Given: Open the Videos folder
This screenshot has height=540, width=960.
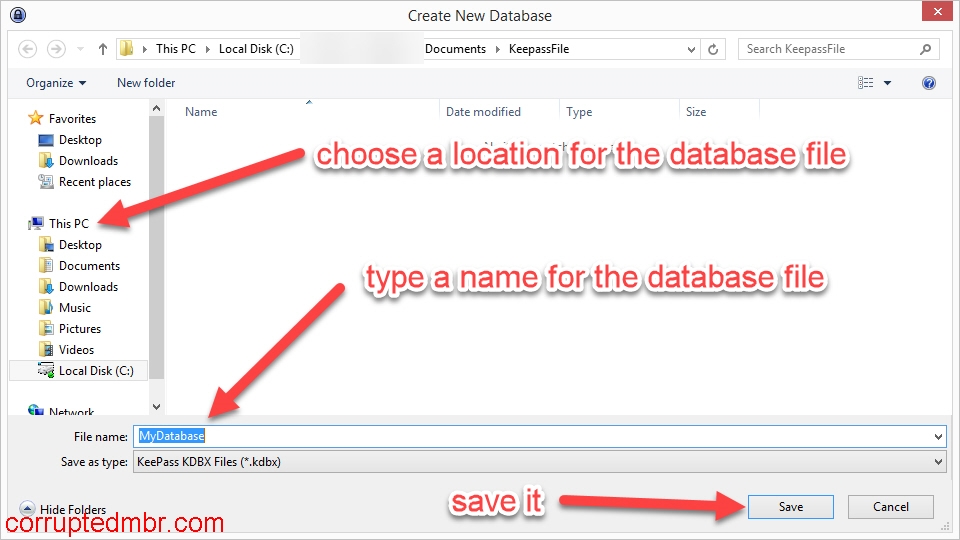Looking at the screenshot, I should pos(77,350).
